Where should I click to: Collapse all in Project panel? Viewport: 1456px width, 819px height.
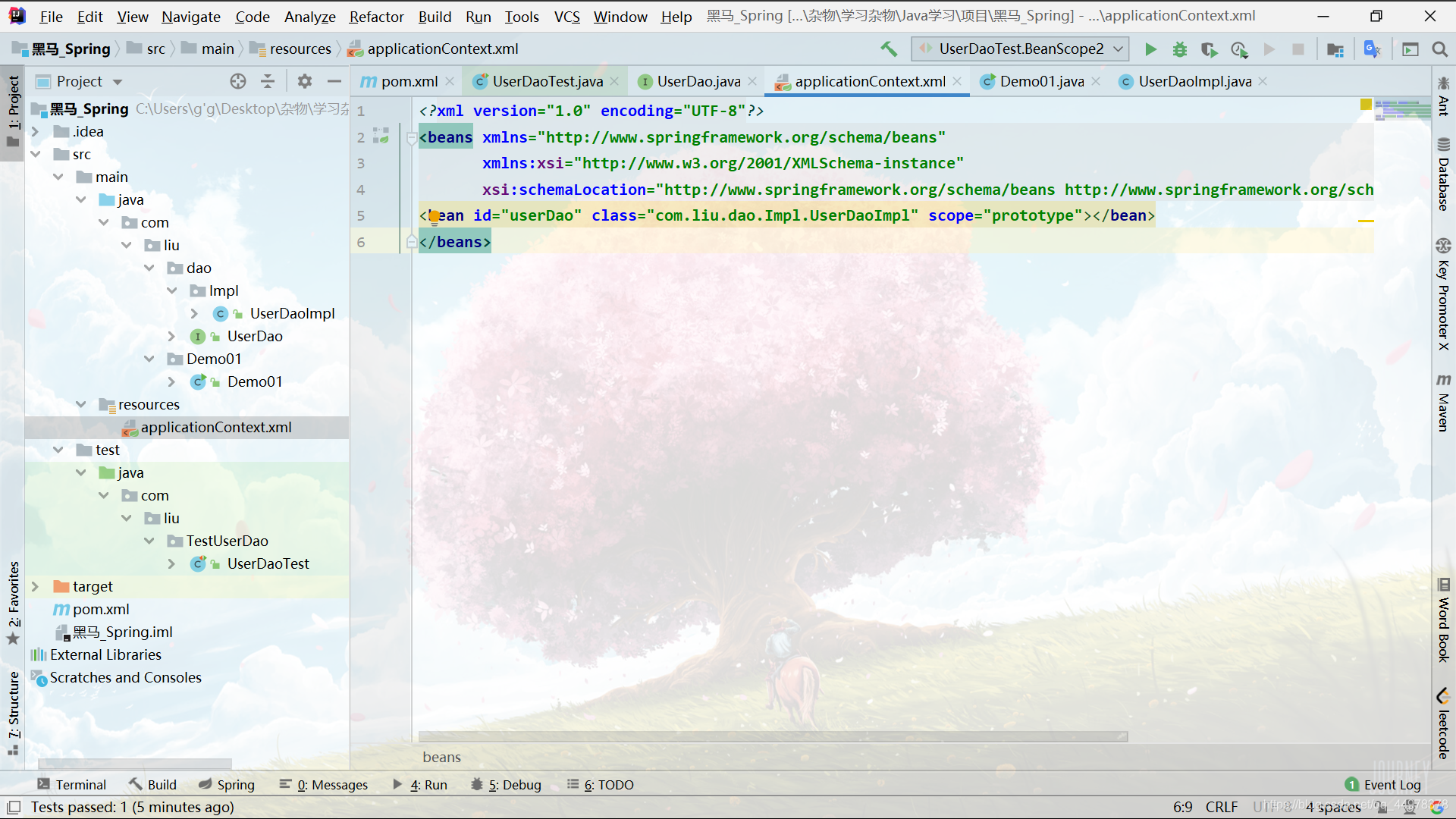tap(268, 81)
